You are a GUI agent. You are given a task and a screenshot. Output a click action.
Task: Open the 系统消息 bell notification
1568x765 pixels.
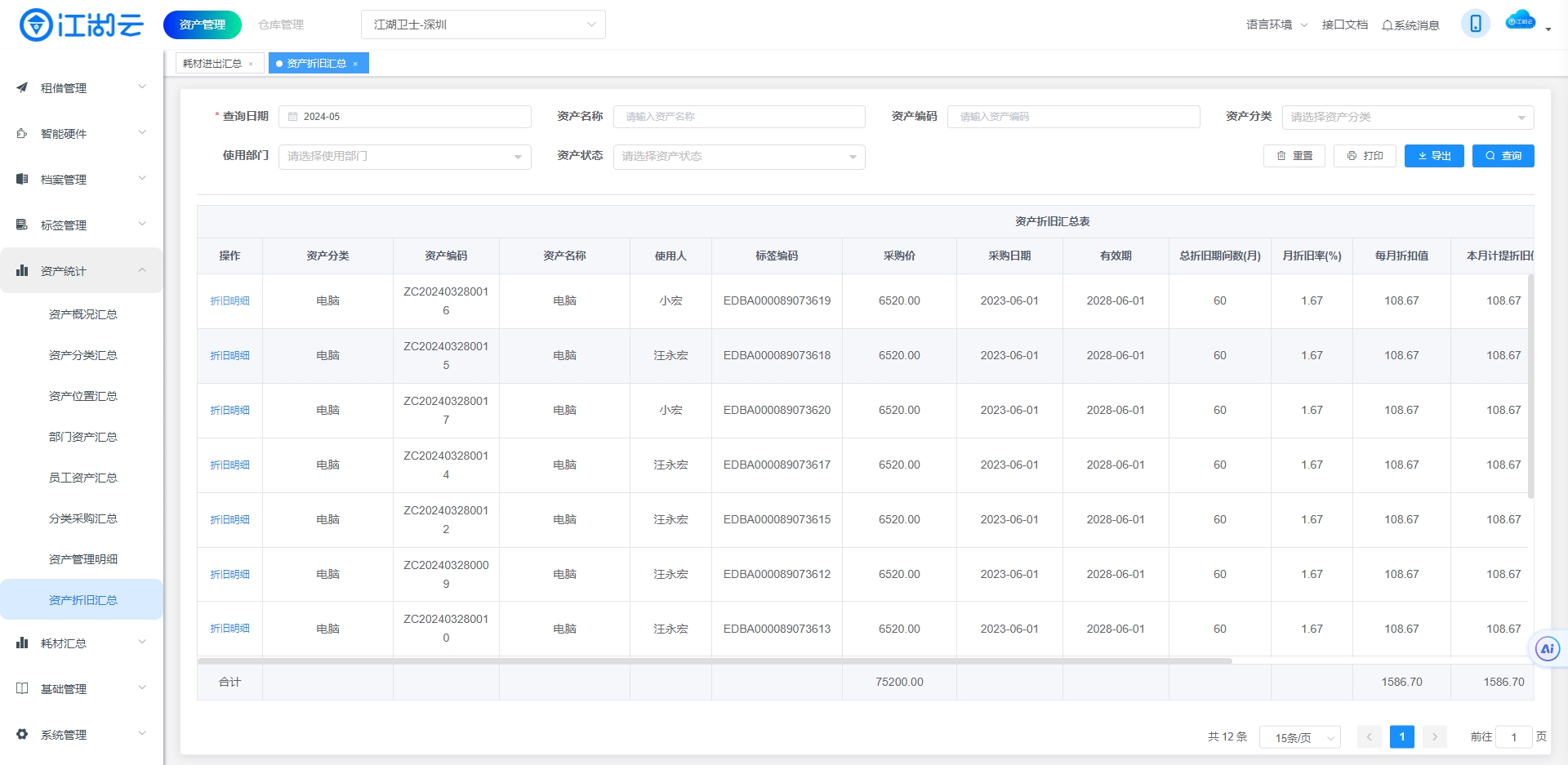point(1410,25)
